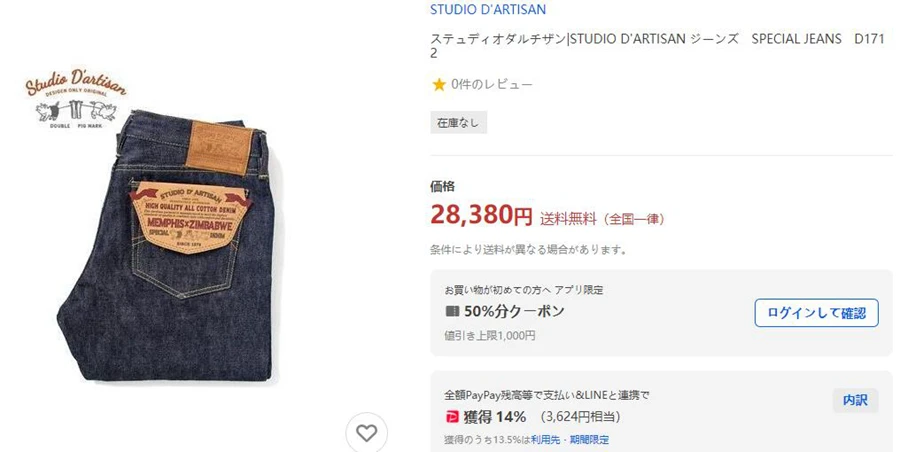Click the 在庫なし stock status badge

coord(459,123)
